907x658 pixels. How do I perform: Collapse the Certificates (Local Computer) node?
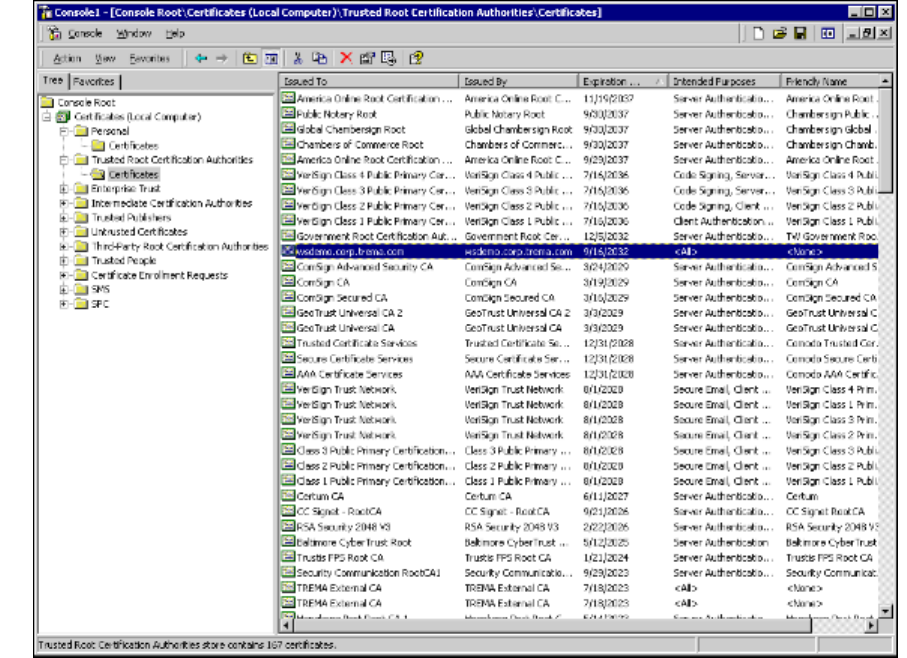(x=47, y=117)
